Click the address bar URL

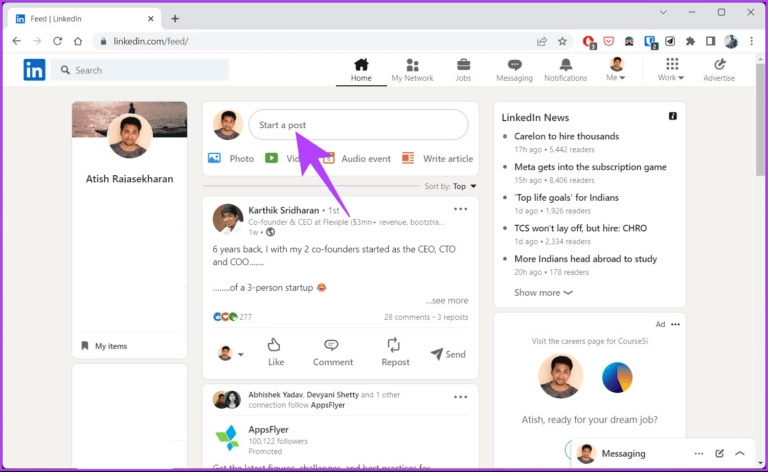[151, 41]
